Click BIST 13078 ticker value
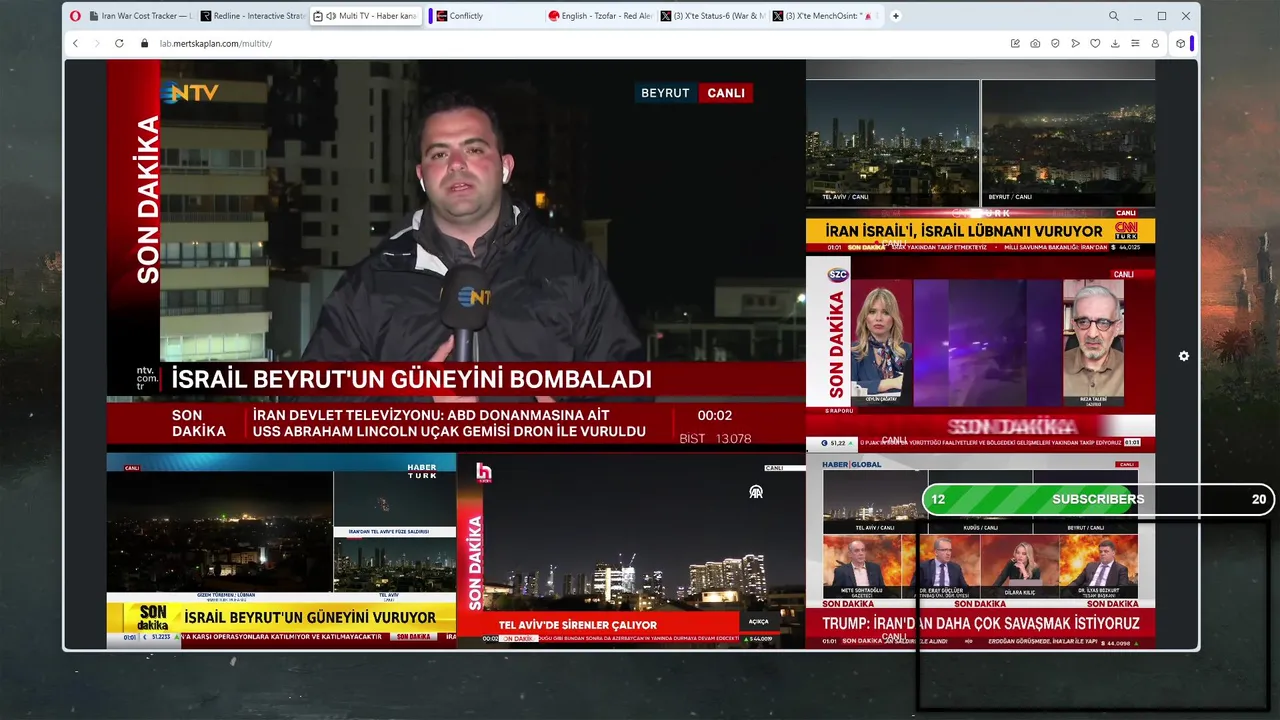The height and width of the screenshot is (720, 1280). [x=715, y=438]
